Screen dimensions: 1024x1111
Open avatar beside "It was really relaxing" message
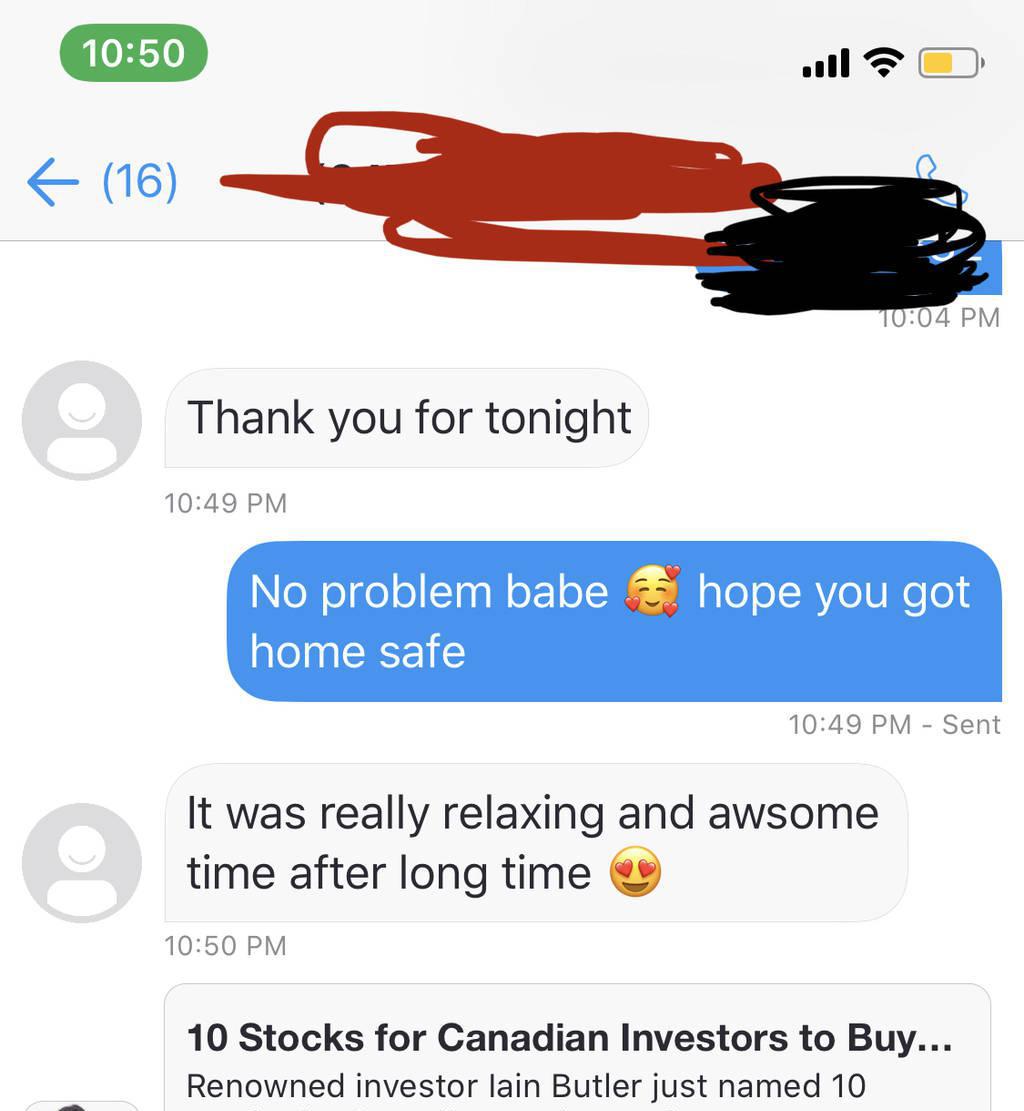tap(82, 863)
